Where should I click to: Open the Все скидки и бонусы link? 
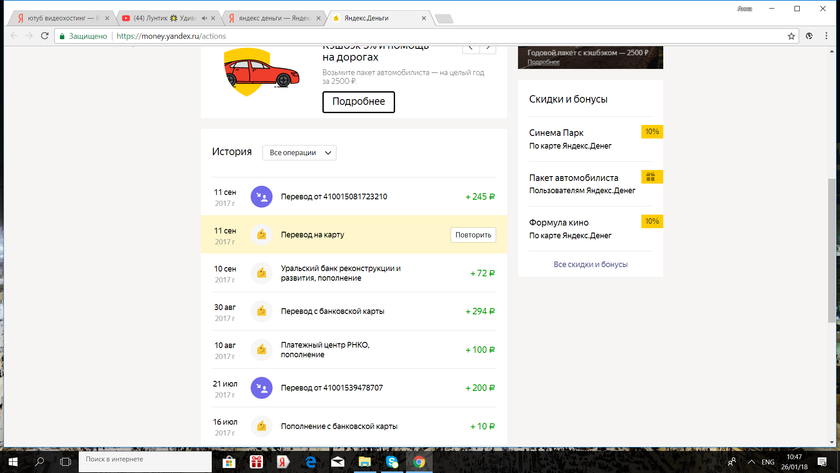pos(590,264)
